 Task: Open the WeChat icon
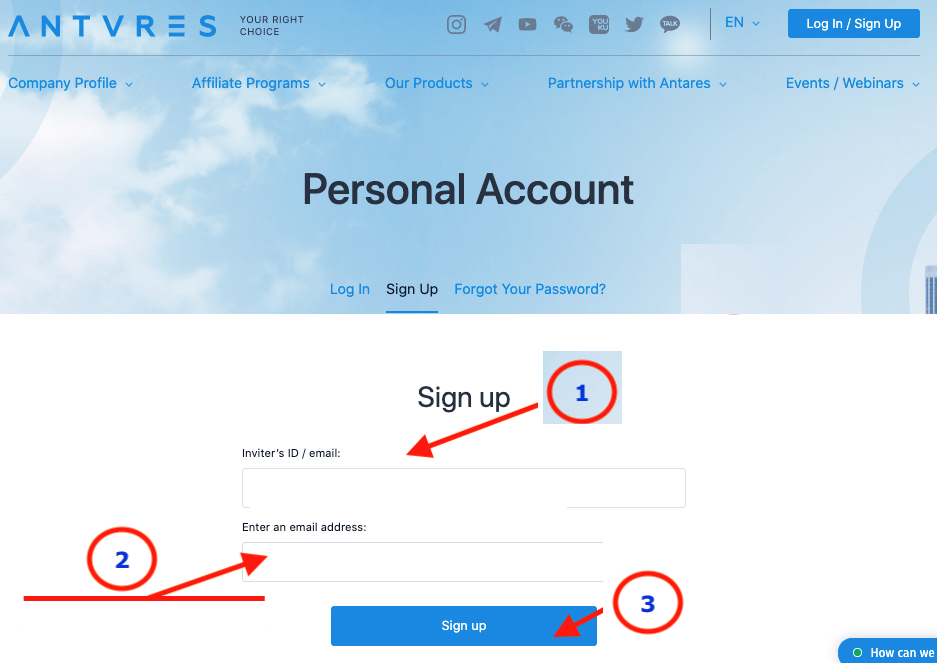(563, 25)
